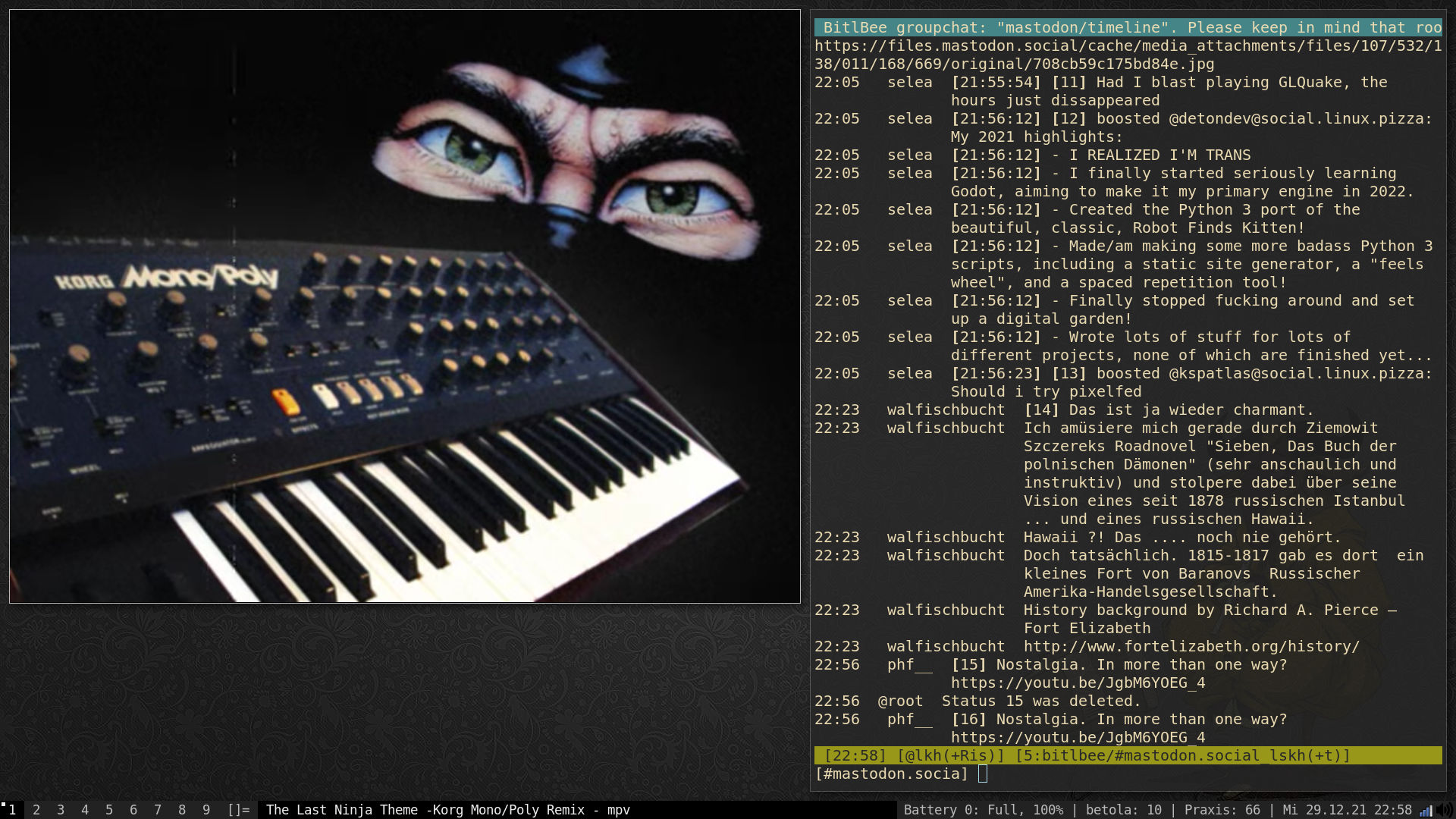Click the Robot Finds Kitten line
Viewport: 1456px width, 819px height.
pyautogui.click(x=1156, y=218)
